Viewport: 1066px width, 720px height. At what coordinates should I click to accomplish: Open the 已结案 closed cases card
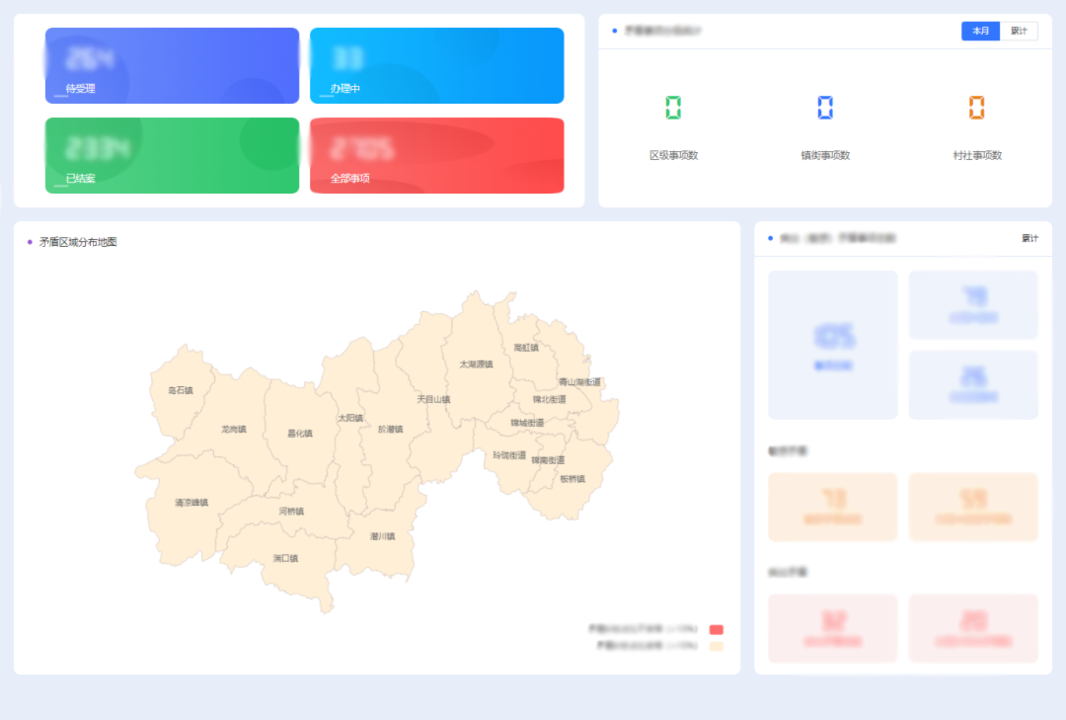(x=172, y=156)
